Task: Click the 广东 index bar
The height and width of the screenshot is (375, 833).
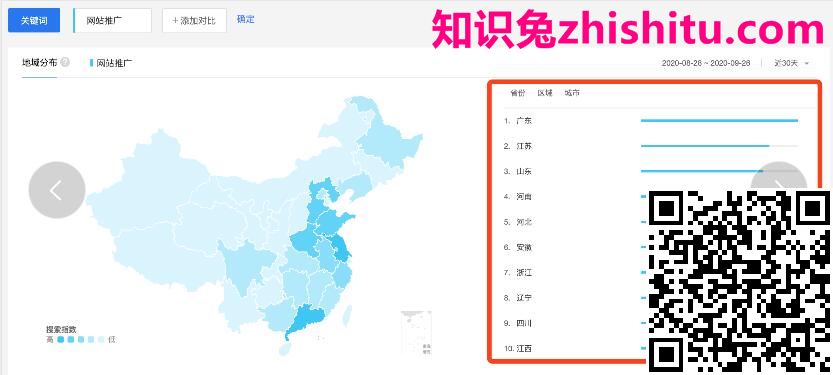Action: click(719, 121)
